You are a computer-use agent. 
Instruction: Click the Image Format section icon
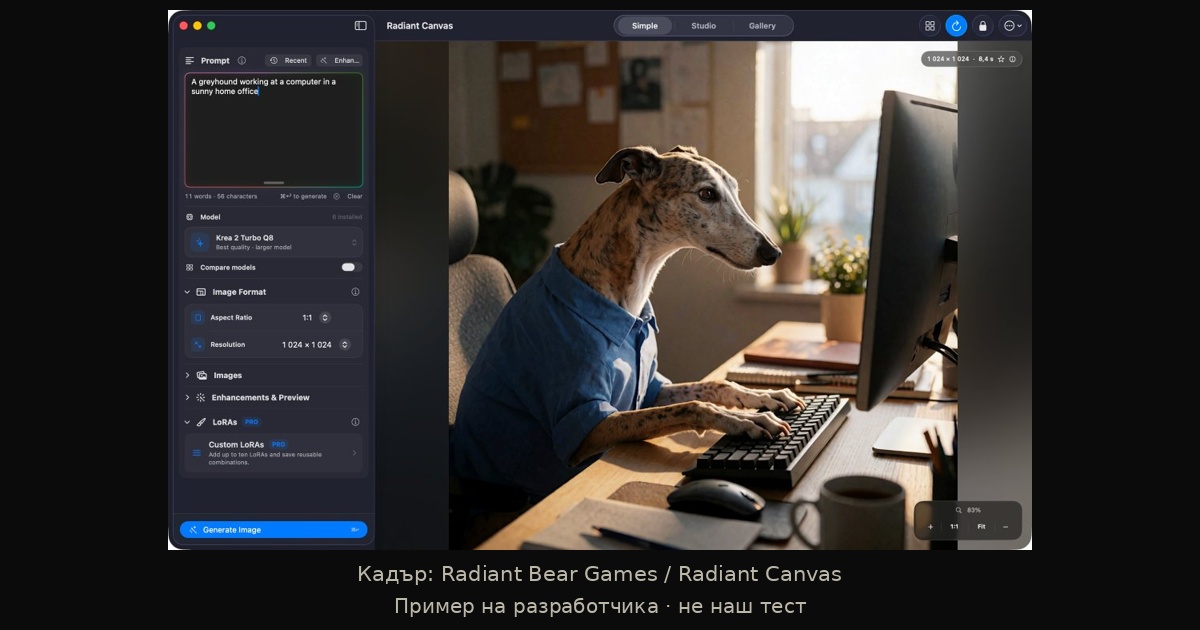201,292
